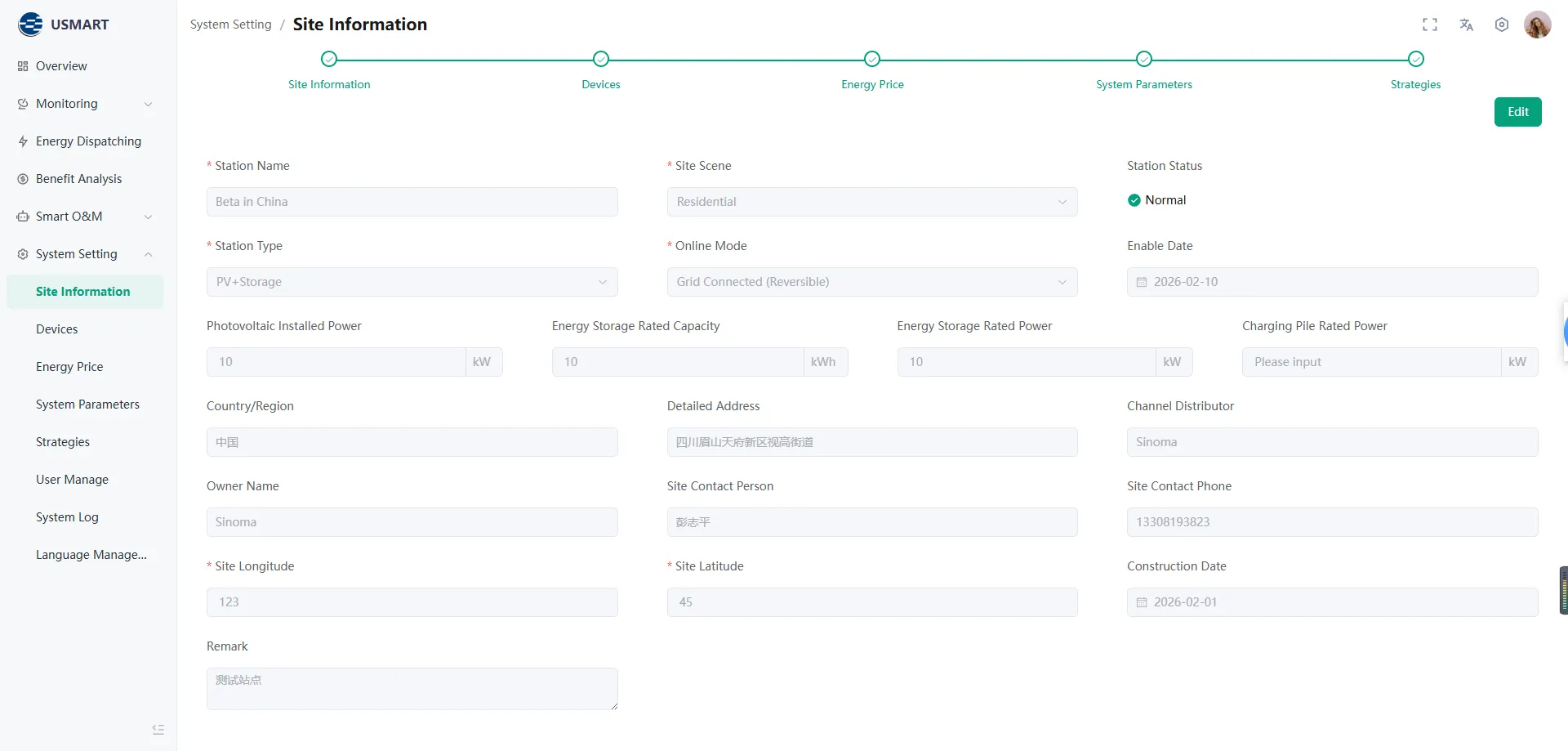Viewport: 1568px width, 751px height.
Task: Click the Site Information completed step checkmark
Action: point(329,58)
